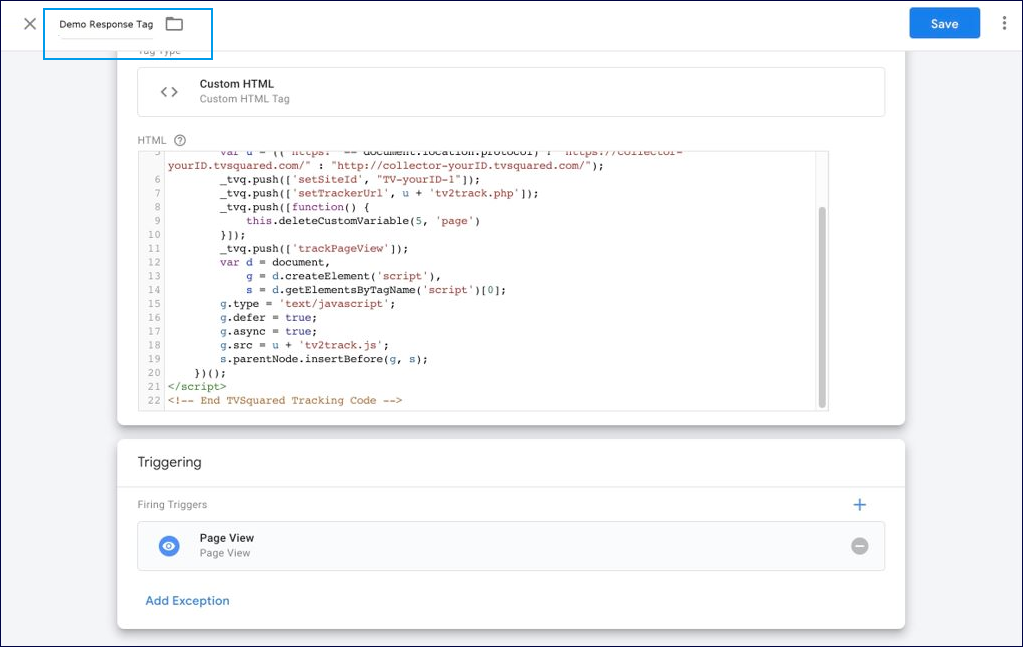The width and height of the screenshot is (1023, 647).
Task: Select the Custom HTML tag type card
Action: 510,92
